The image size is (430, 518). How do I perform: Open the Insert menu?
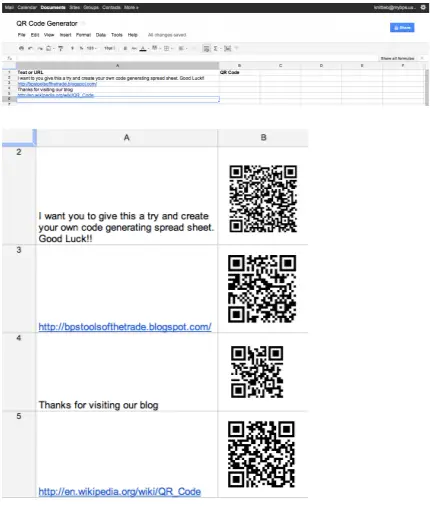pyautogui.click(x=65, y=35)
